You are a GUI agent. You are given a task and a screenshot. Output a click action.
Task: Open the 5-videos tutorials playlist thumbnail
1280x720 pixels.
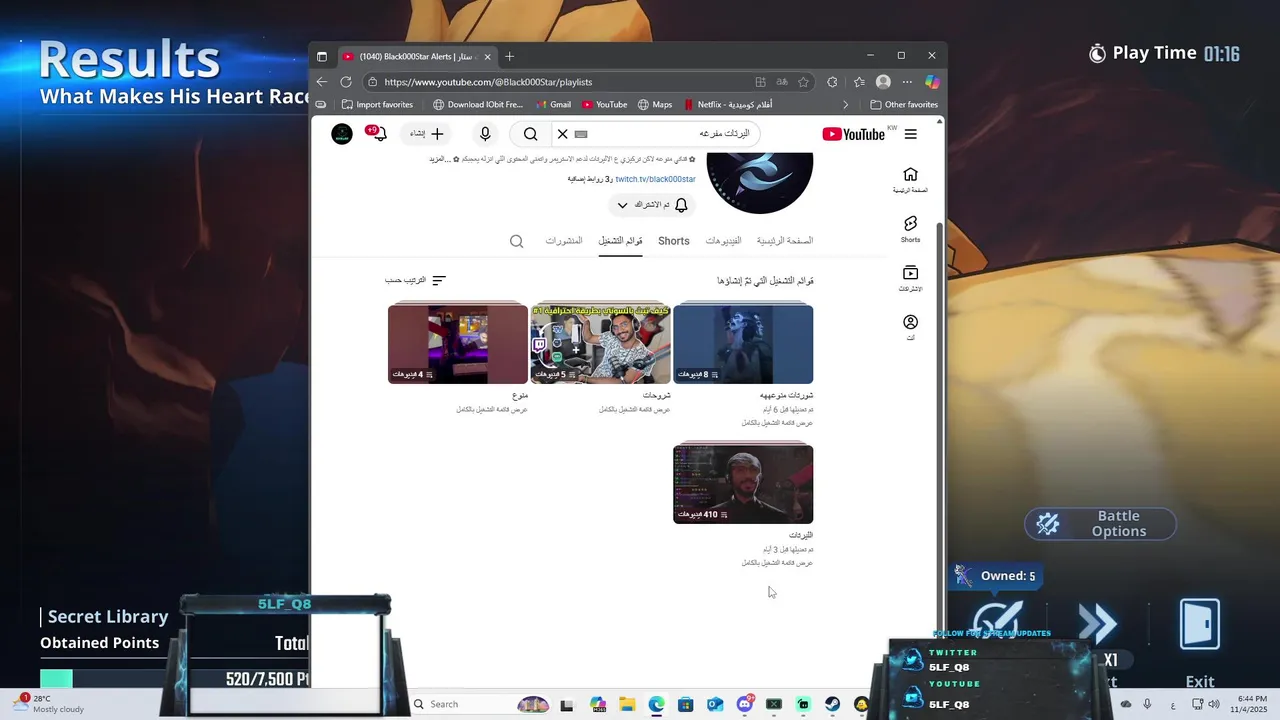point(600,344)
